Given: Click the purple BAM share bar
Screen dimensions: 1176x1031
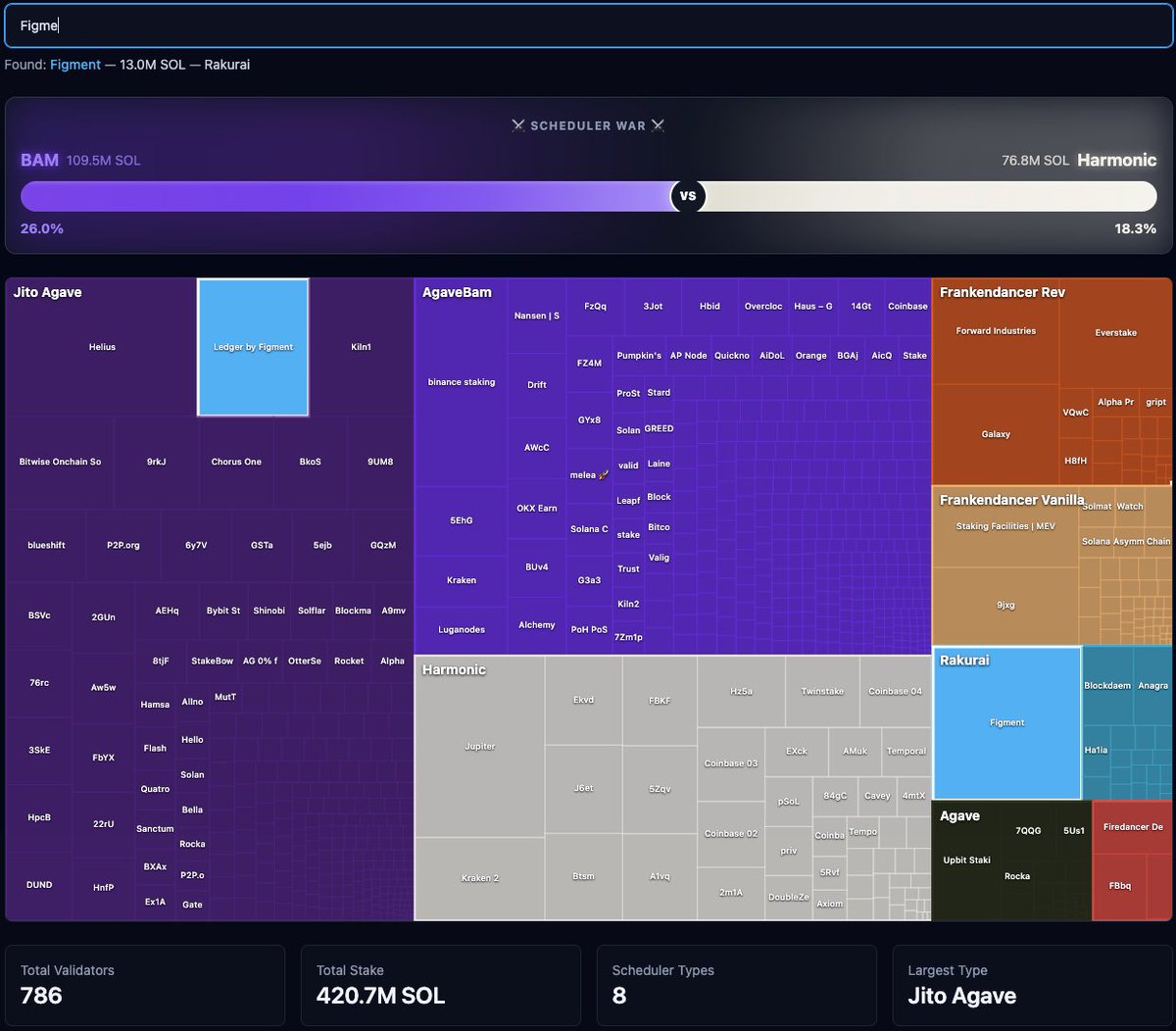Looking at the screenshot, I should [346, 196].
